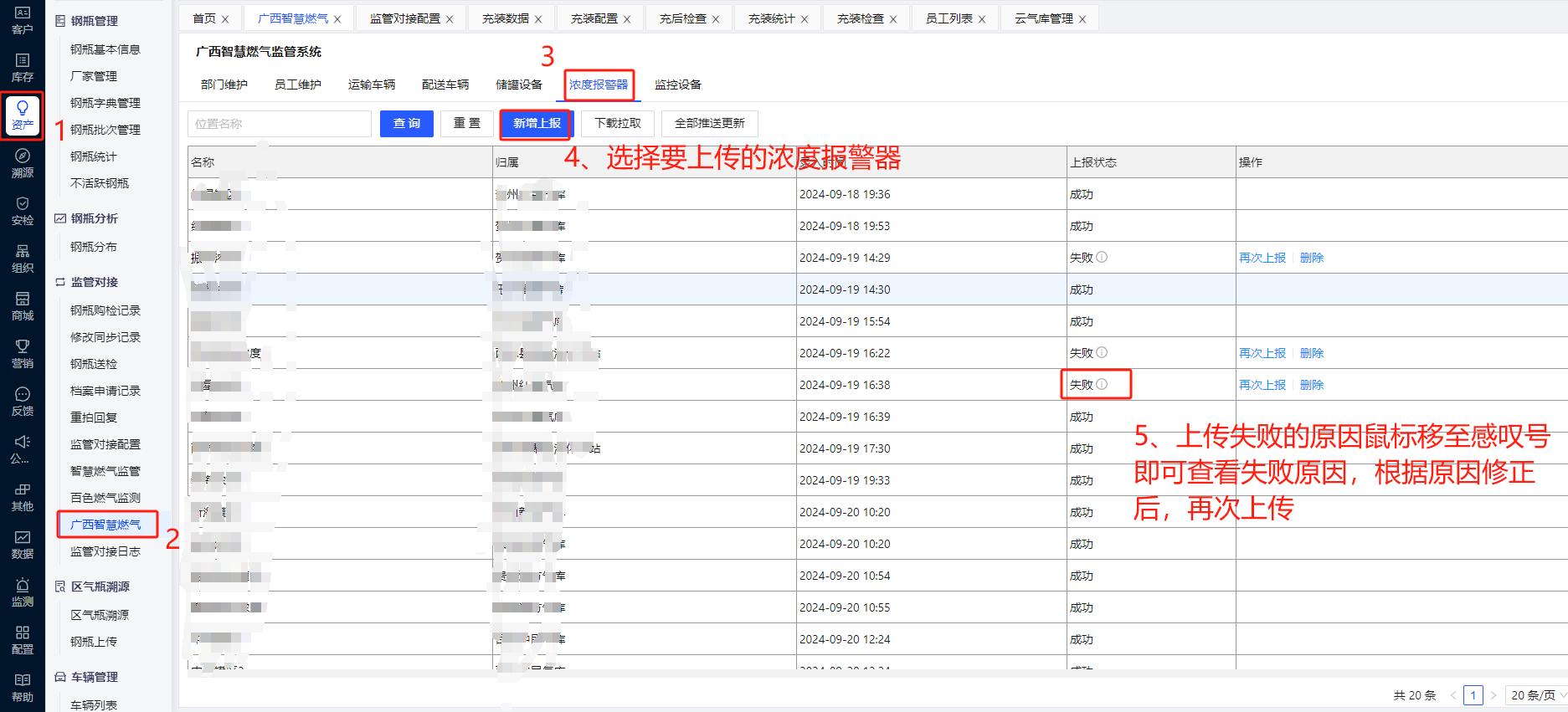Collapse the 钢瓶管理 menu group
Image resolution: width=1568 pixels, height=712 pixels.
[x=86, y=21]
